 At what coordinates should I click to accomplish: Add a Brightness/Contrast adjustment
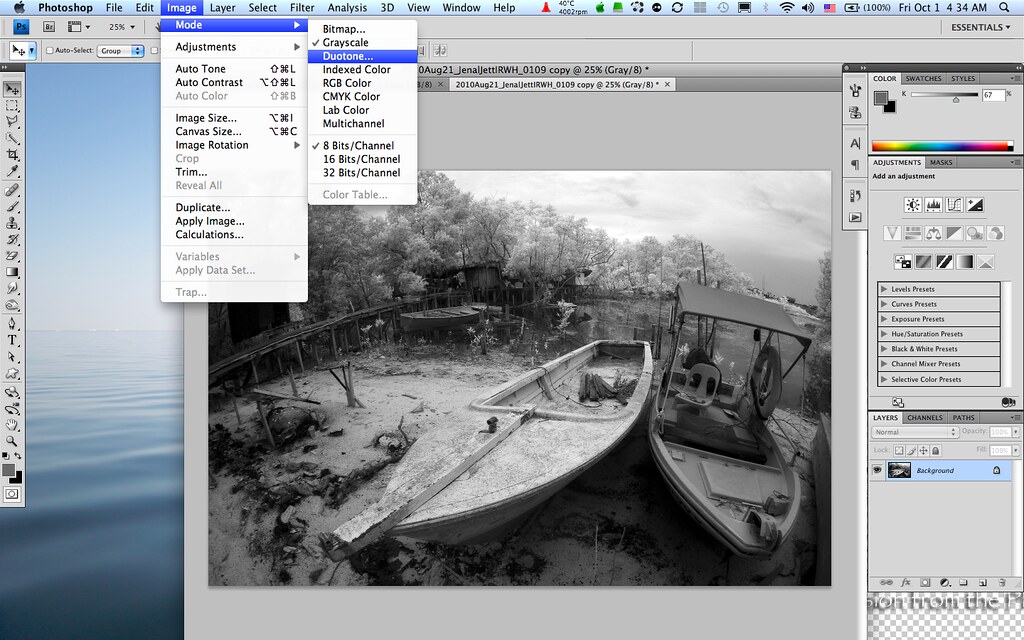912,205
